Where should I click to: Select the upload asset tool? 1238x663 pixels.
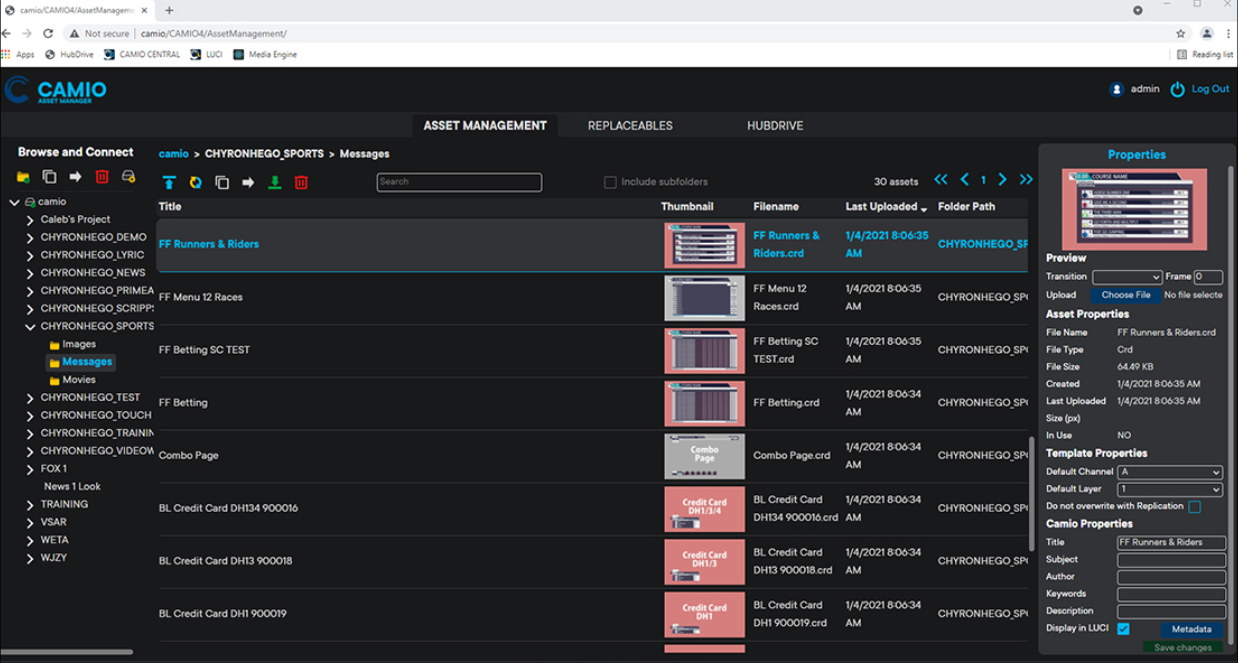[x=169, y=182]
